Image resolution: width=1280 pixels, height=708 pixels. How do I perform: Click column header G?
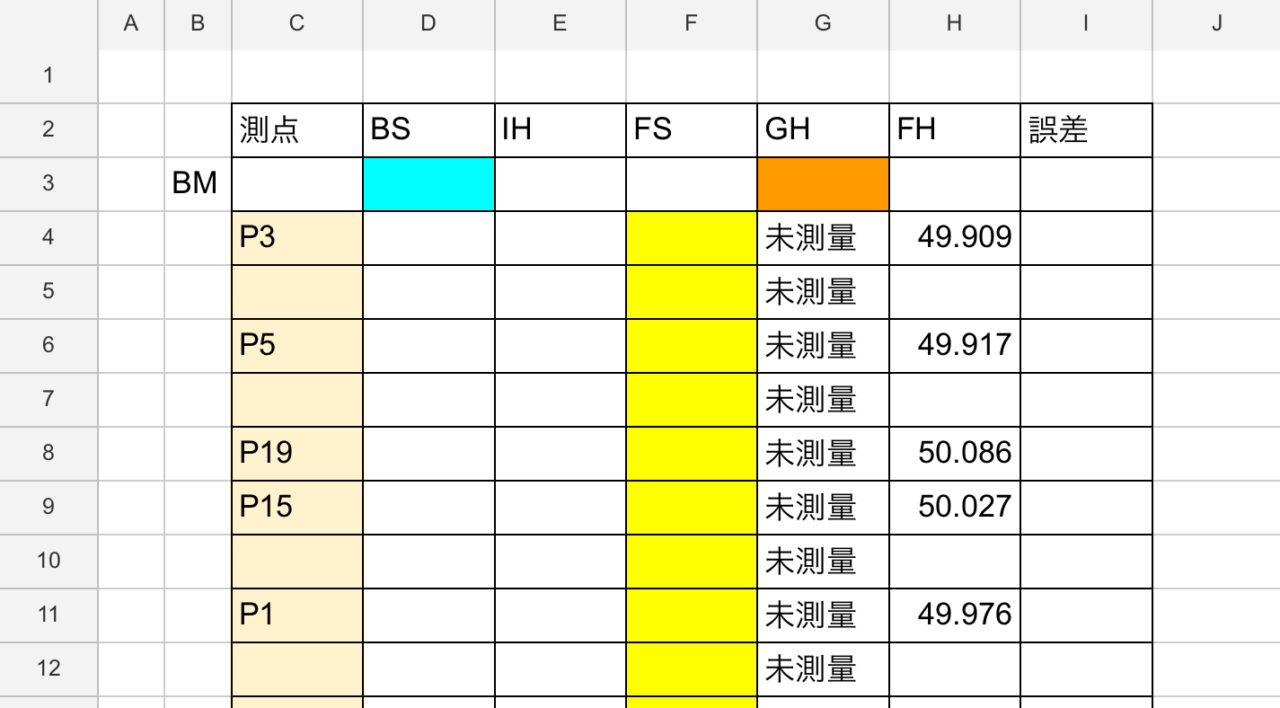point(823,24)
